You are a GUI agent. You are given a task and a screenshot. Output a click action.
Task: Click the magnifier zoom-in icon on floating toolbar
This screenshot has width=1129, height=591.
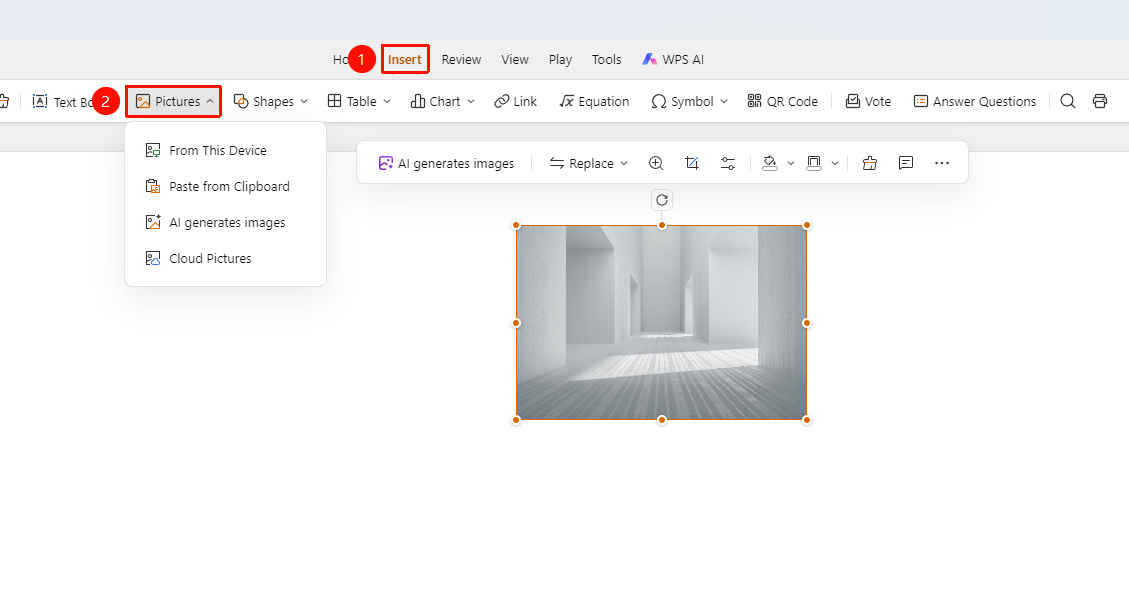(656, 163)
